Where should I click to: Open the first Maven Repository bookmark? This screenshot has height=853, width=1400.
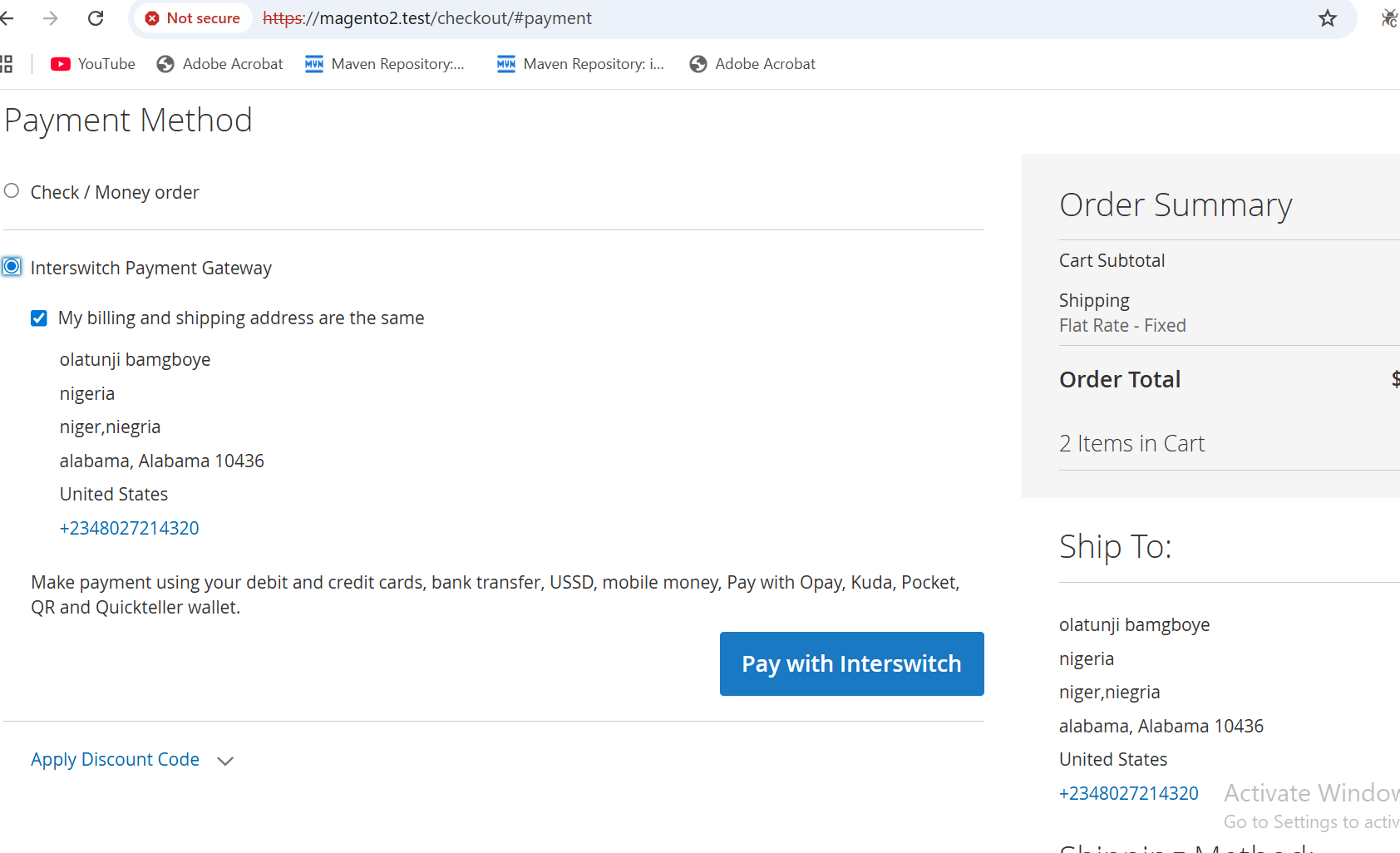tap(385, 64)
